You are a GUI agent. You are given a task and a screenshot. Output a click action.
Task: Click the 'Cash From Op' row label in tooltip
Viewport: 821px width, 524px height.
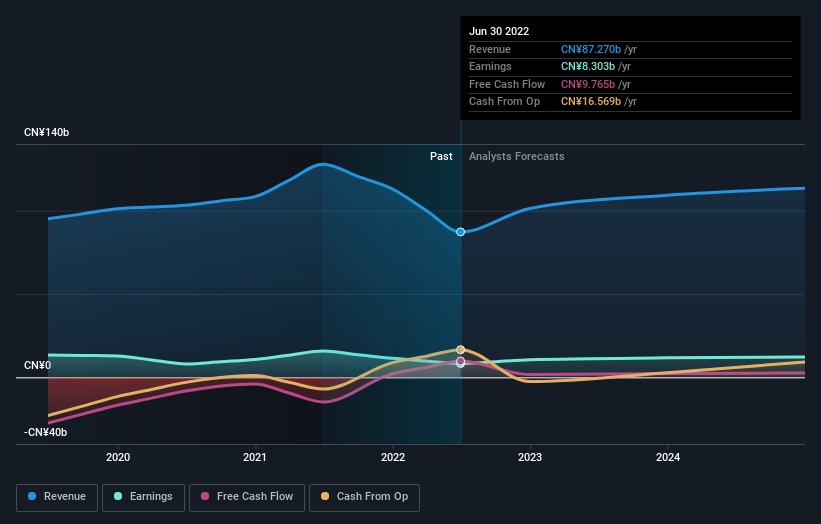tap(504, 102)
